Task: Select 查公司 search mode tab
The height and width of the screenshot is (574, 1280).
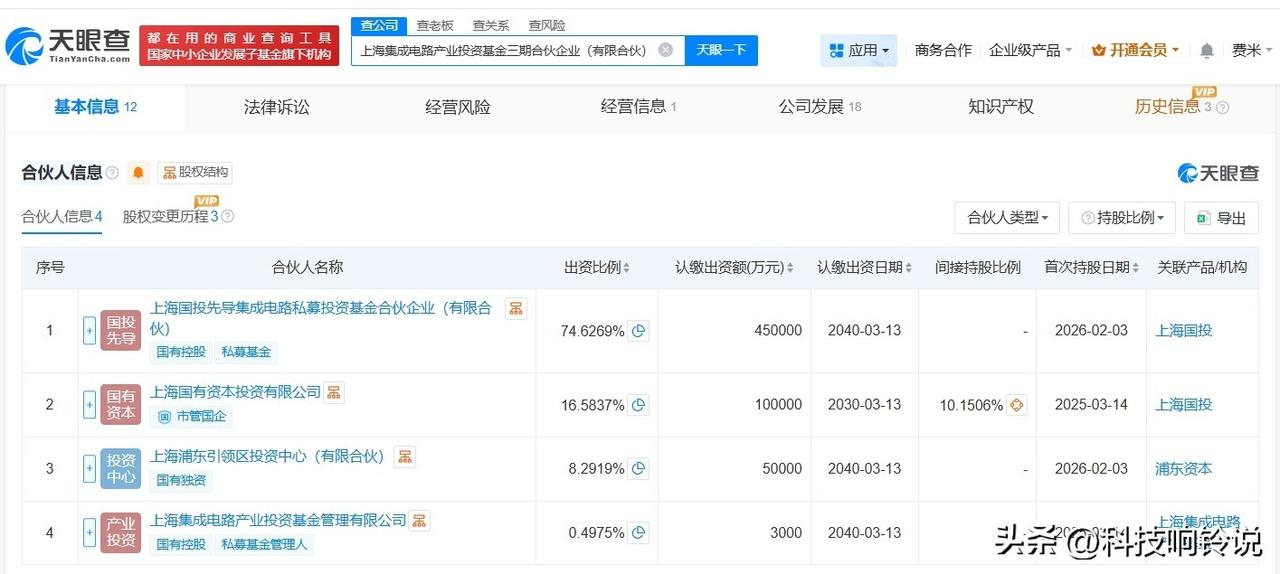Action: click(x=379, y=26)
